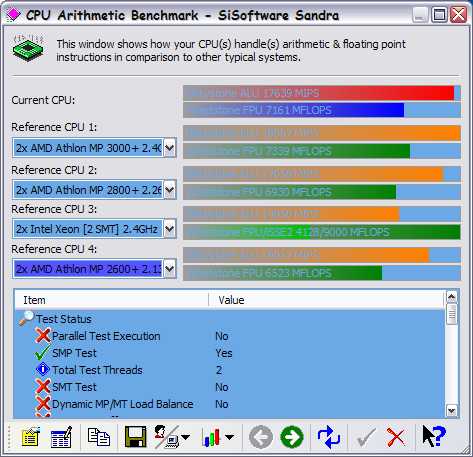Copy results using the copy pages icon
The width and height of the screenshot is (473, 457).
click(x=99, y=437)
